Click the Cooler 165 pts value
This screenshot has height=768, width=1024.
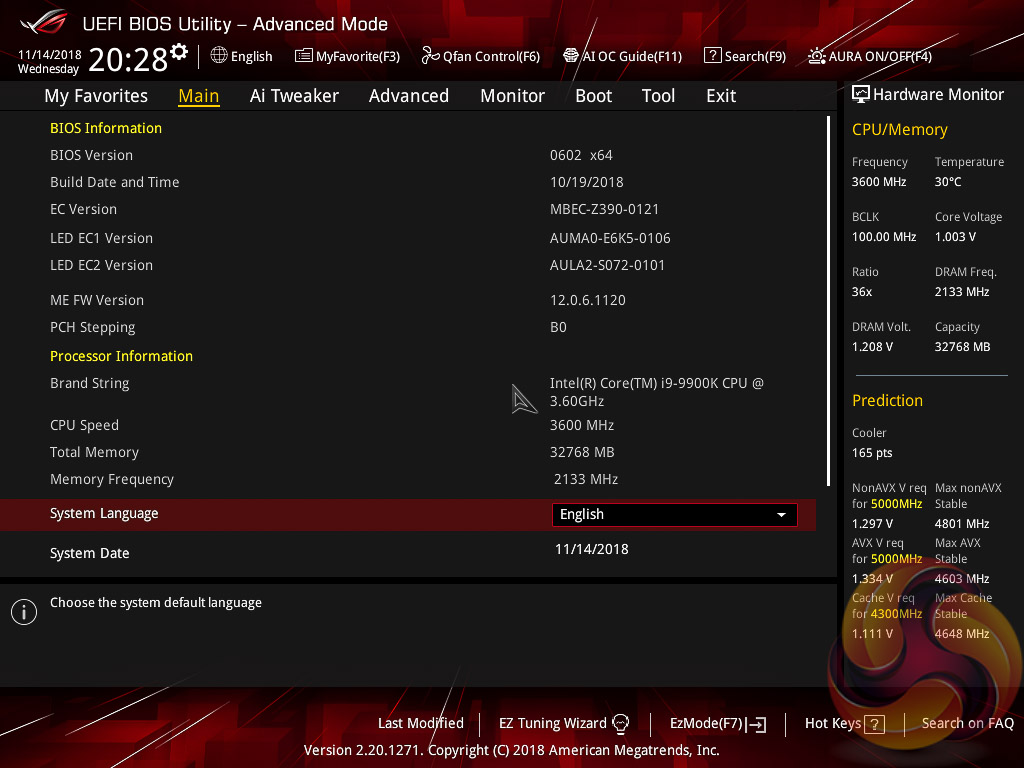[x=872, y=453]
